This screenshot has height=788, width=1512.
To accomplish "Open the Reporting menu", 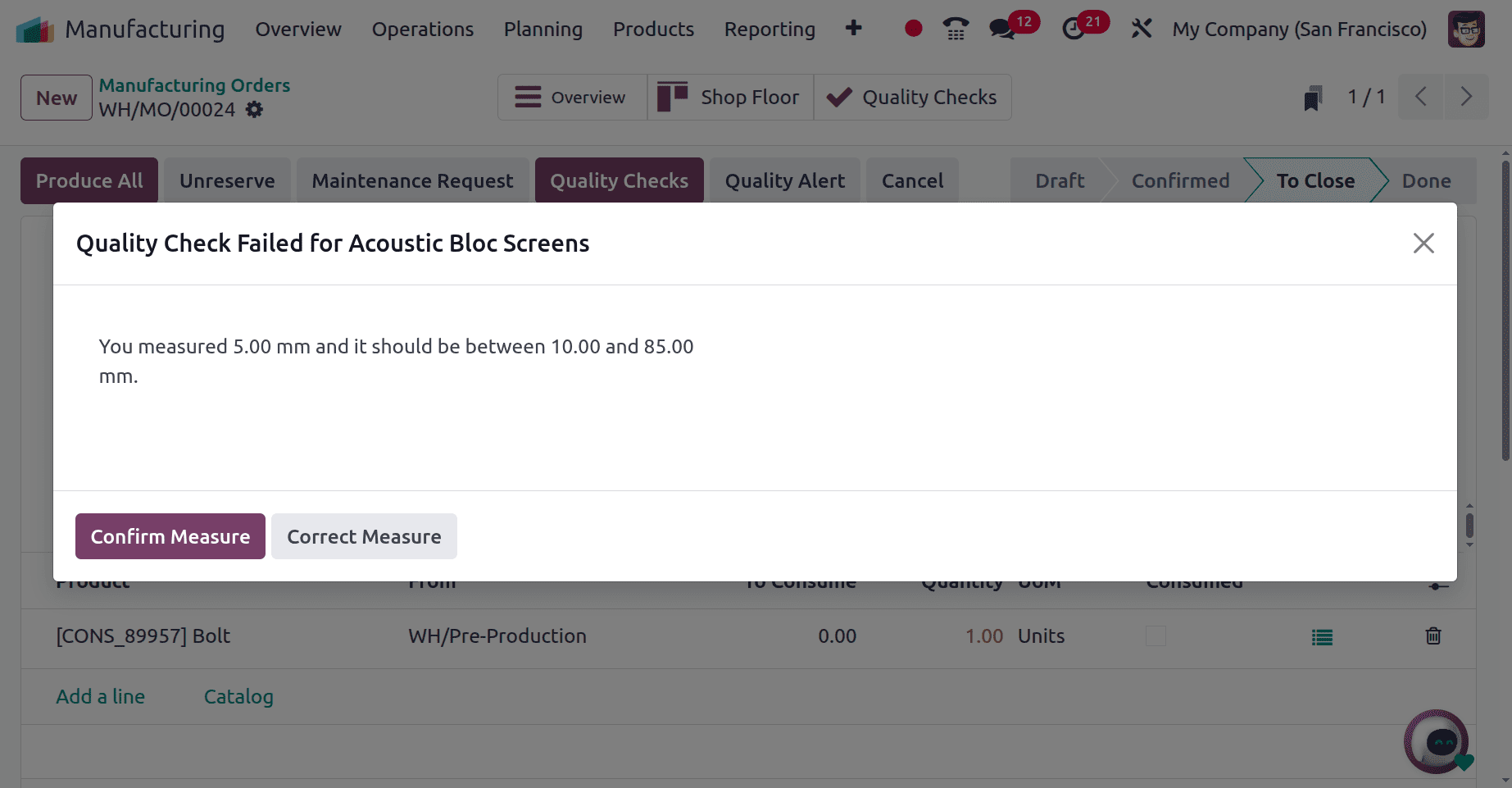I will coord(769,29).
